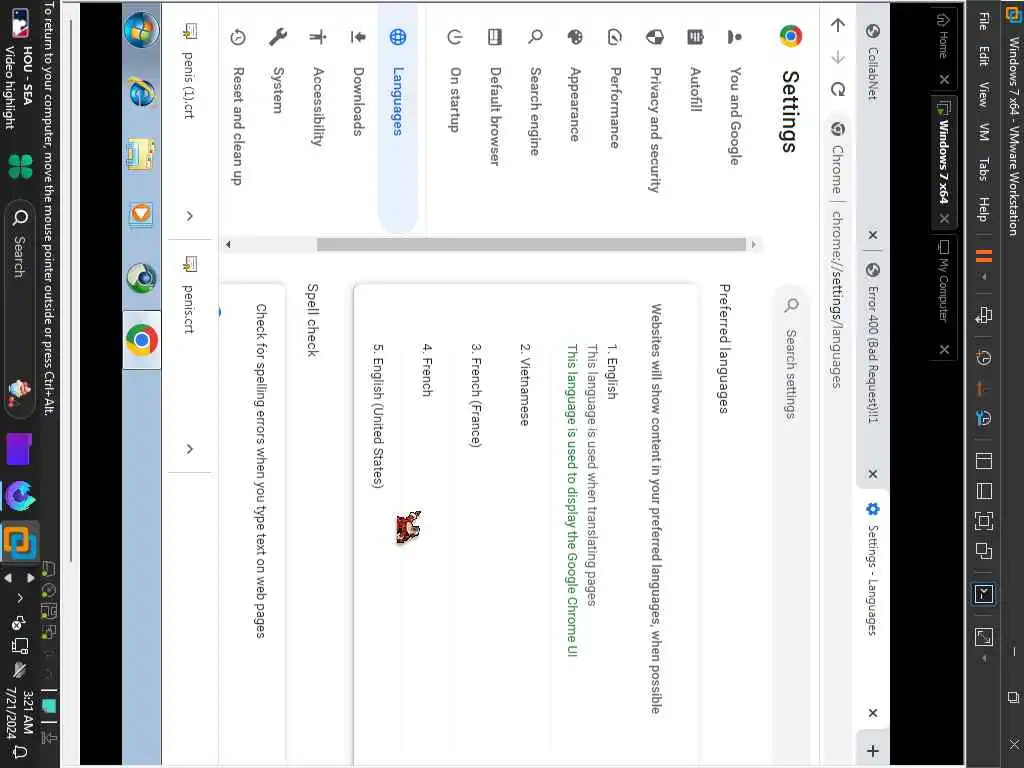
Task: Select the Languages settings item
Action: point(398,118)
